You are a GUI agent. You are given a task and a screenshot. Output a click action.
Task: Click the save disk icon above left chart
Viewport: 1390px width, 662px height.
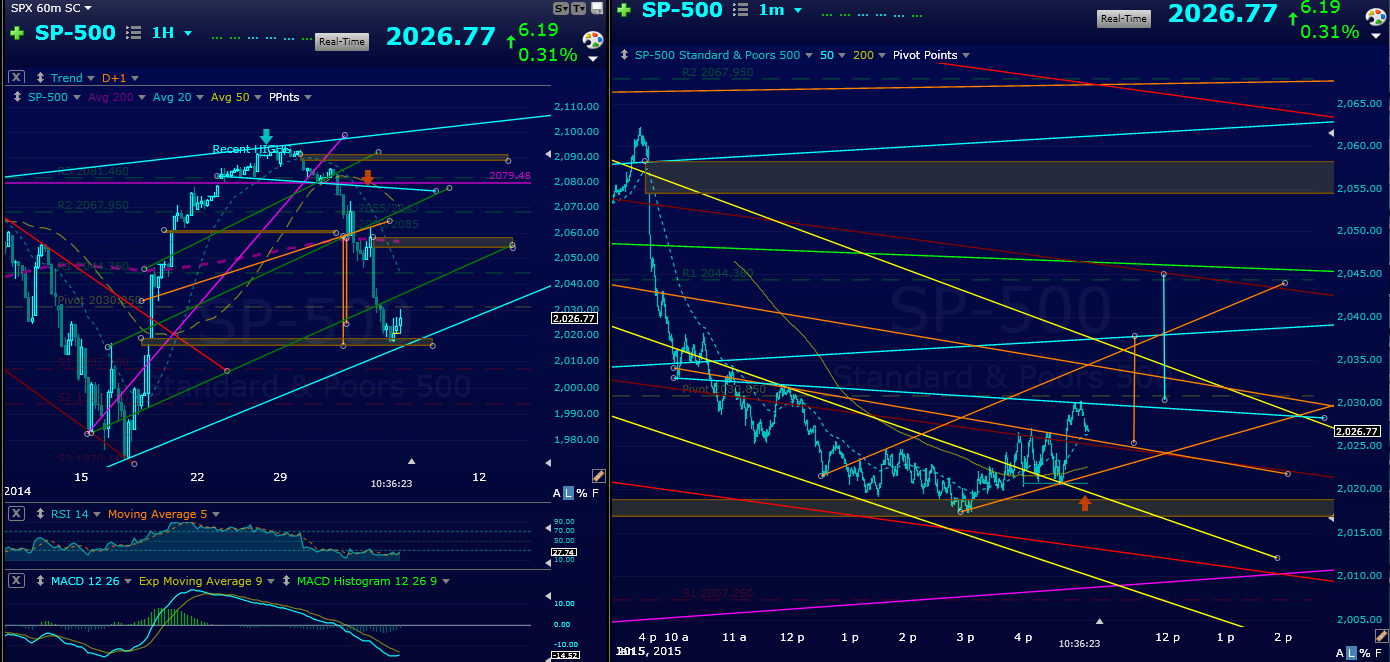(595, 8)
